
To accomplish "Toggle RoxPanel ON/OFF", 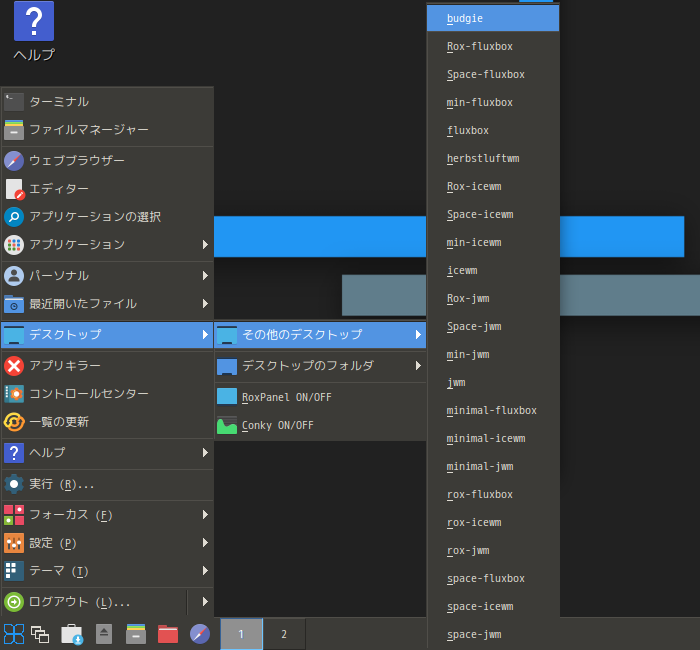I will [x=320, y=397].
